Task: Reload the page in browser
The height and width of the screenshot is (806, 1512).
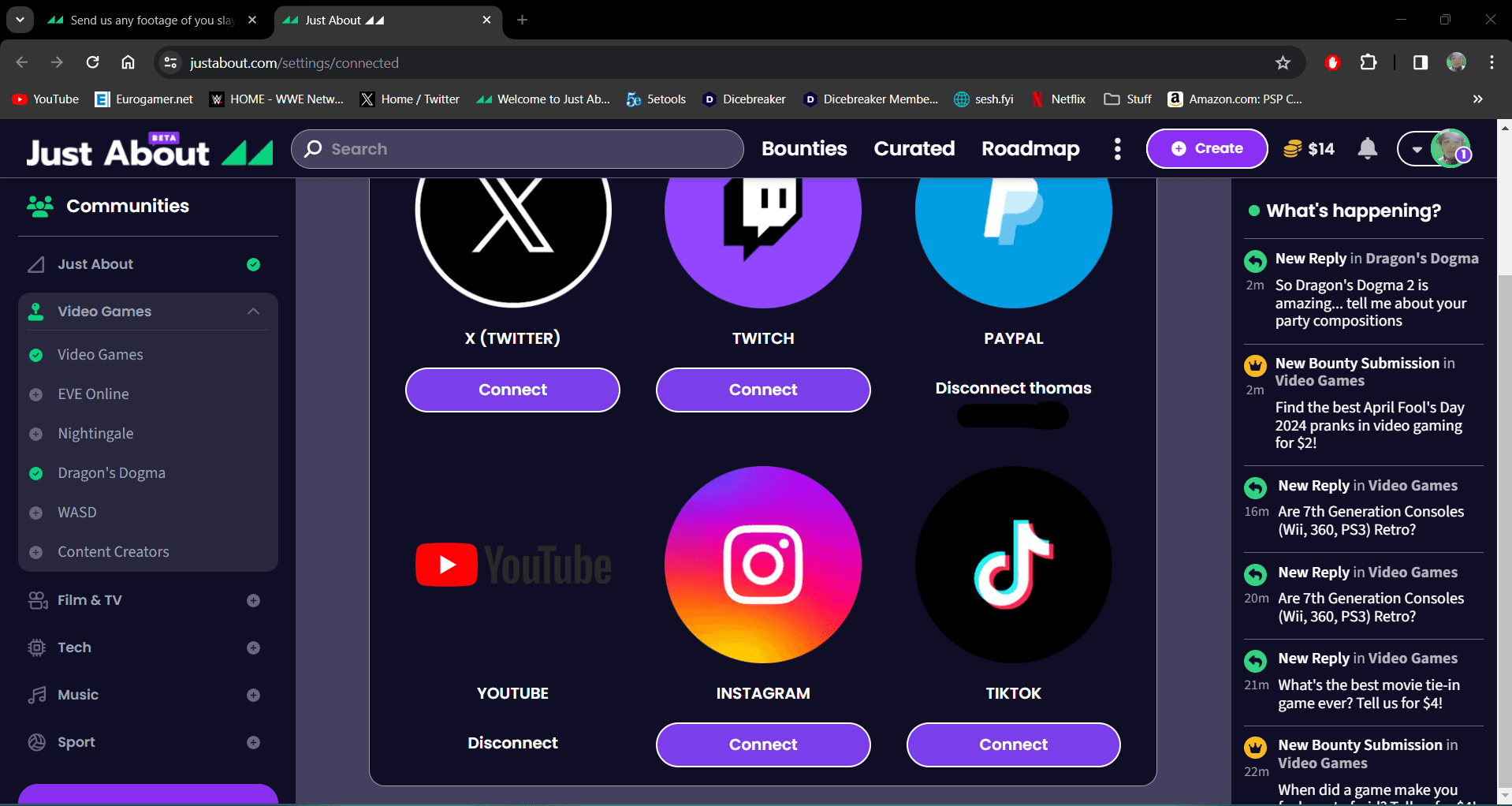Action: [x=92, y=62]
